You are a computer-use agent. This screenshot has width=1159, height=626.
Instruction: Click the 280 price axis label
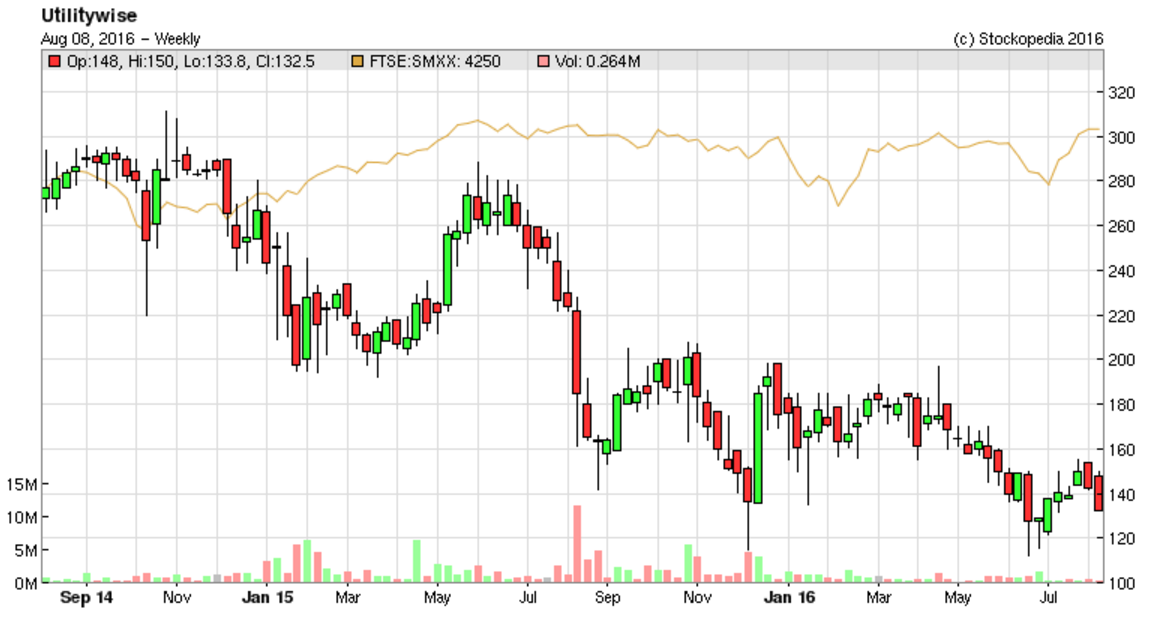1121,182
